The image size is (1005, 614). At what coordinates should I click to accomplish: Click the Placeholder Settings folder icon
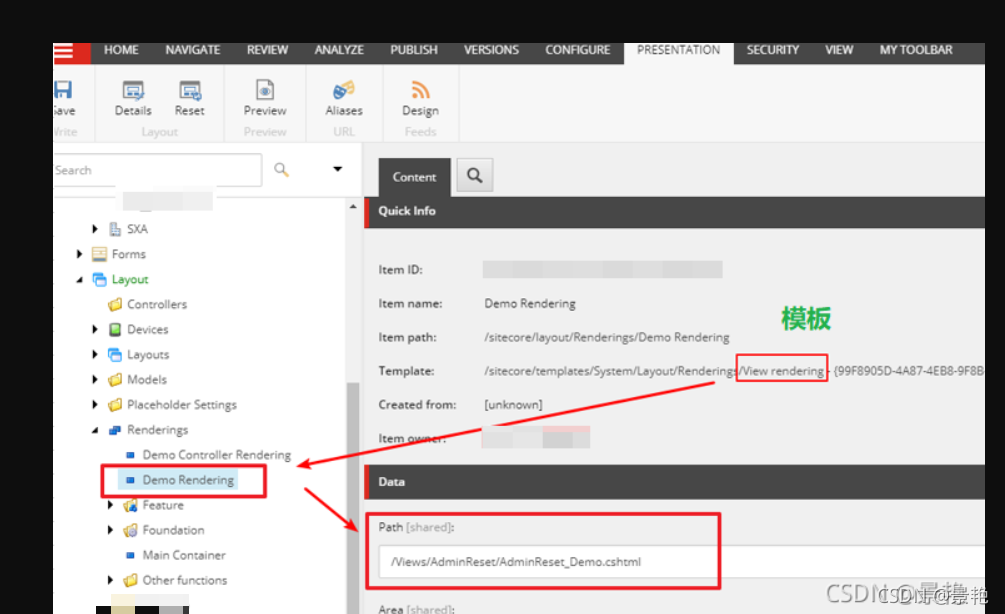click(115, 404)
